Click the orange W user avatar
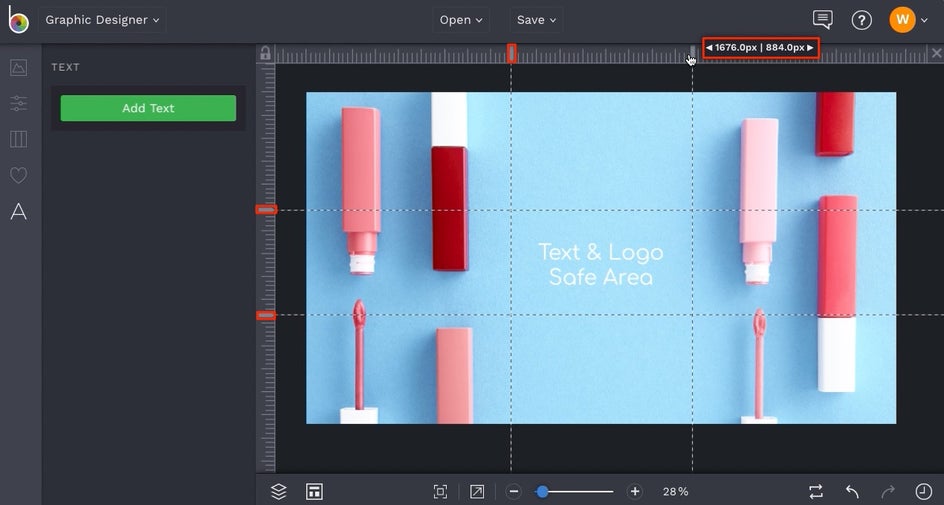This screenshot has height=505, width=944. [902, 20]
